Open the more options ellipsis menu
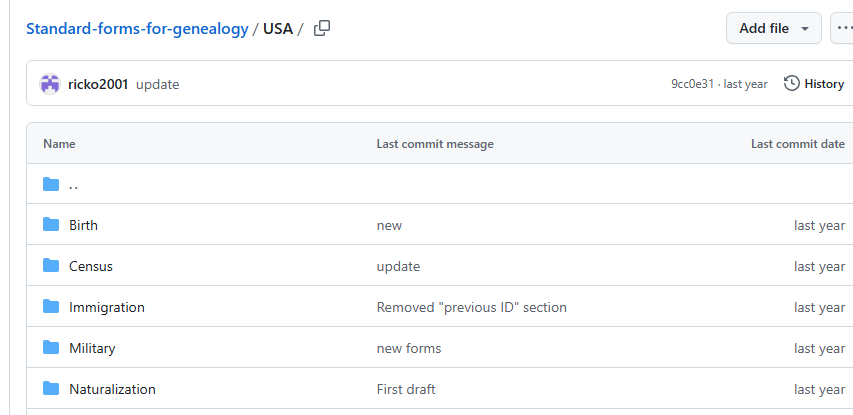This screenshot has width=853, height=415. (843, 28)
